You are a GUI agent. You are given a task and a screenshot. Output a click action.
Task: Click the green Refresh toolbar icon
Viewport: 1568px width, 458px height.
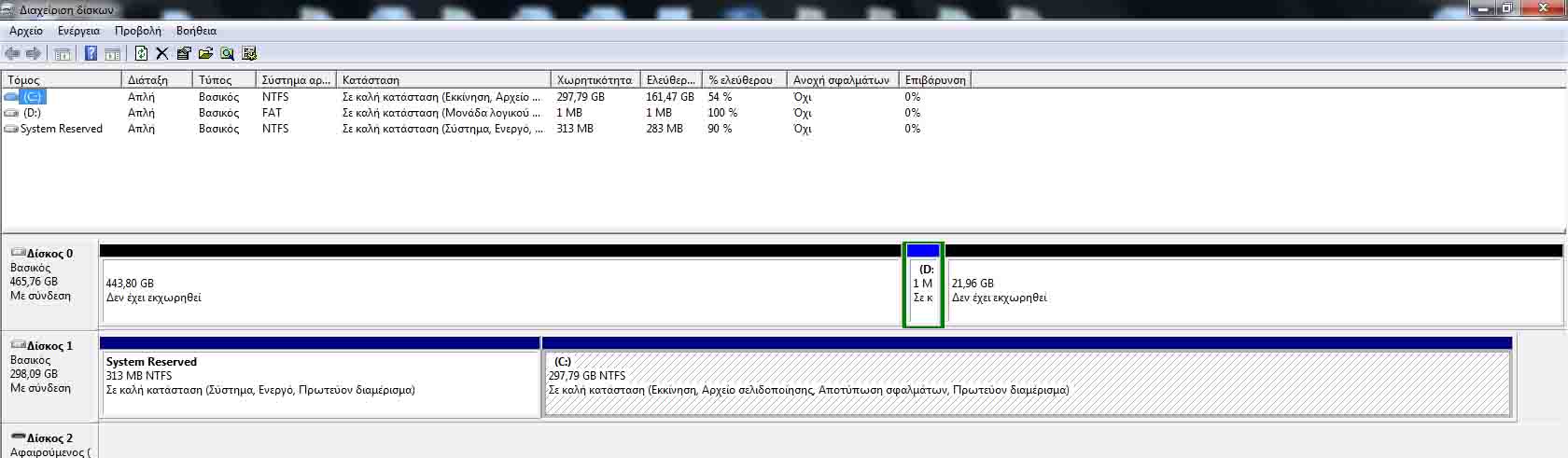point(141,53)
